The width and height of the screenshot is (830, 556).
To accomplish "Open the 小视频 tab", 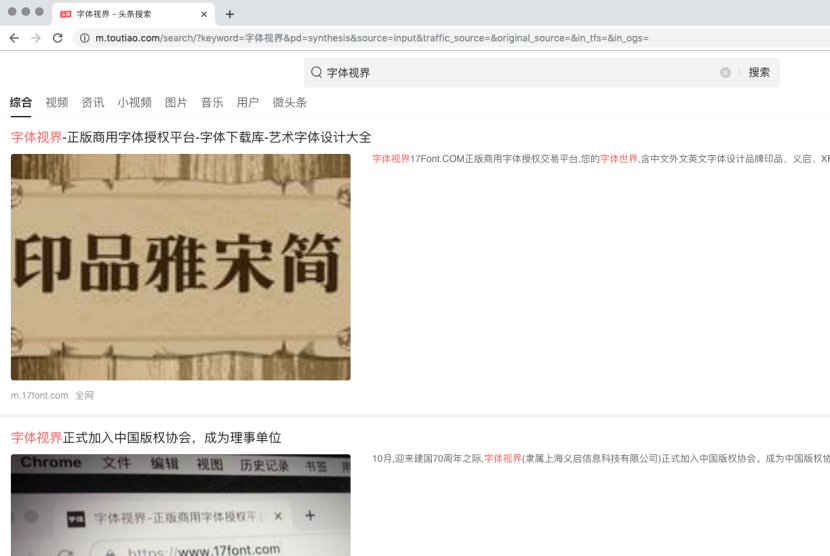I will pos(134,103).
